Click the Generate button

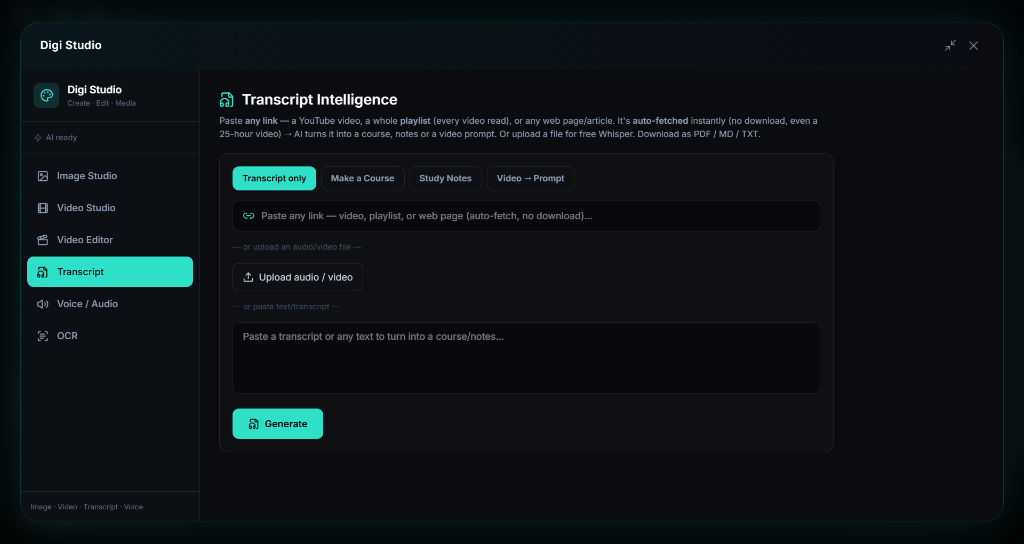(278, 424)
